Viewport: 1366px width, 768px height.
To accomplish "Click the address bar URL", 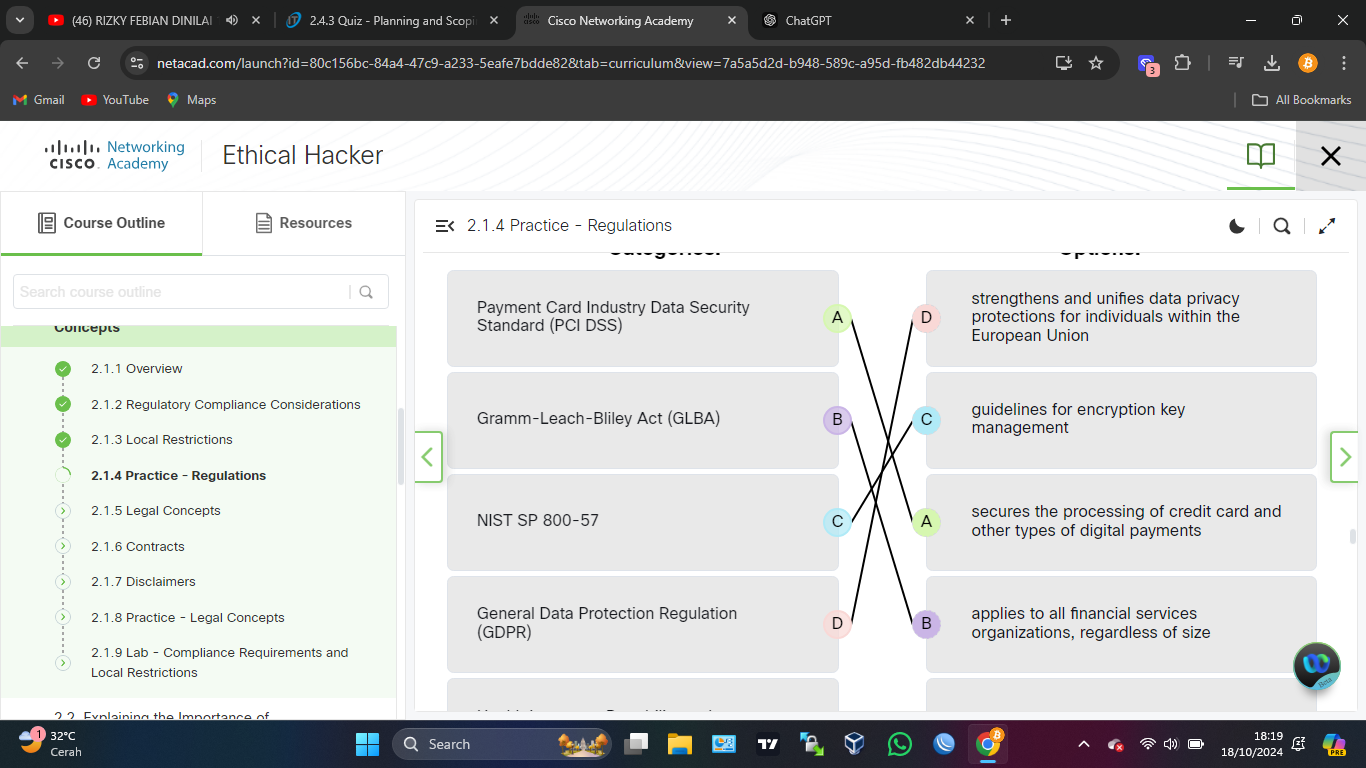I will 571,63.
